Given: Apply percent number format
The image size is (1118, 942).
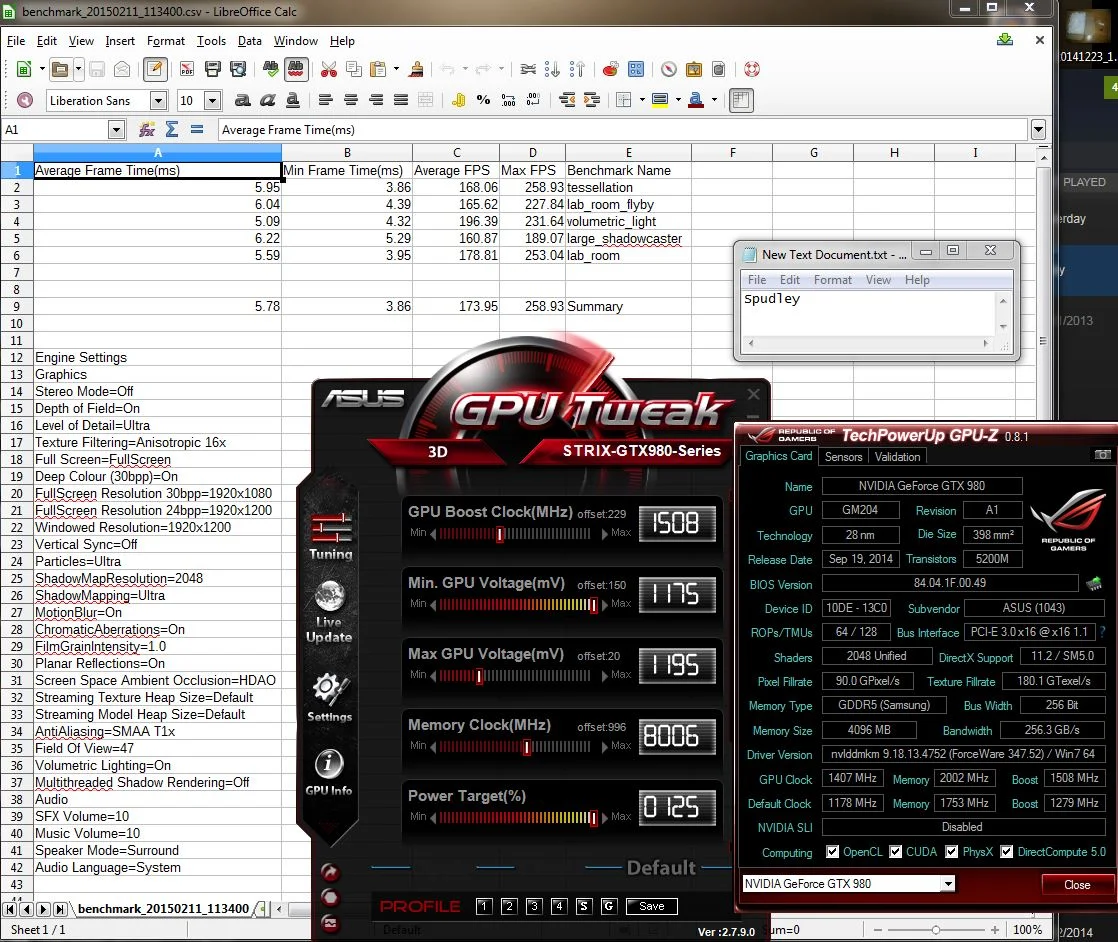Looking at the screenshot, I should tap(483, 101).
